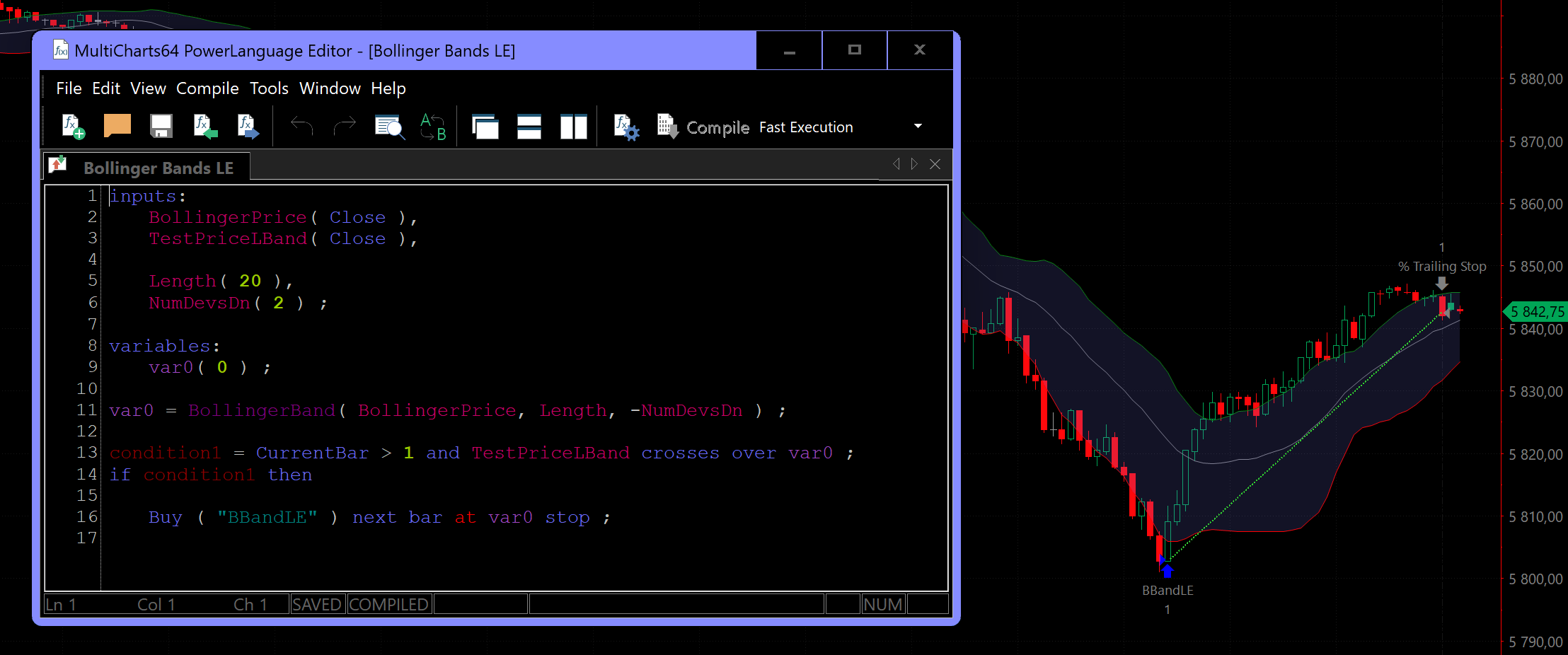Click the 'inputs' keyword on line 1
This screenshot has width=1568, height=655.
pyautogui.click(x=143, y=196)
